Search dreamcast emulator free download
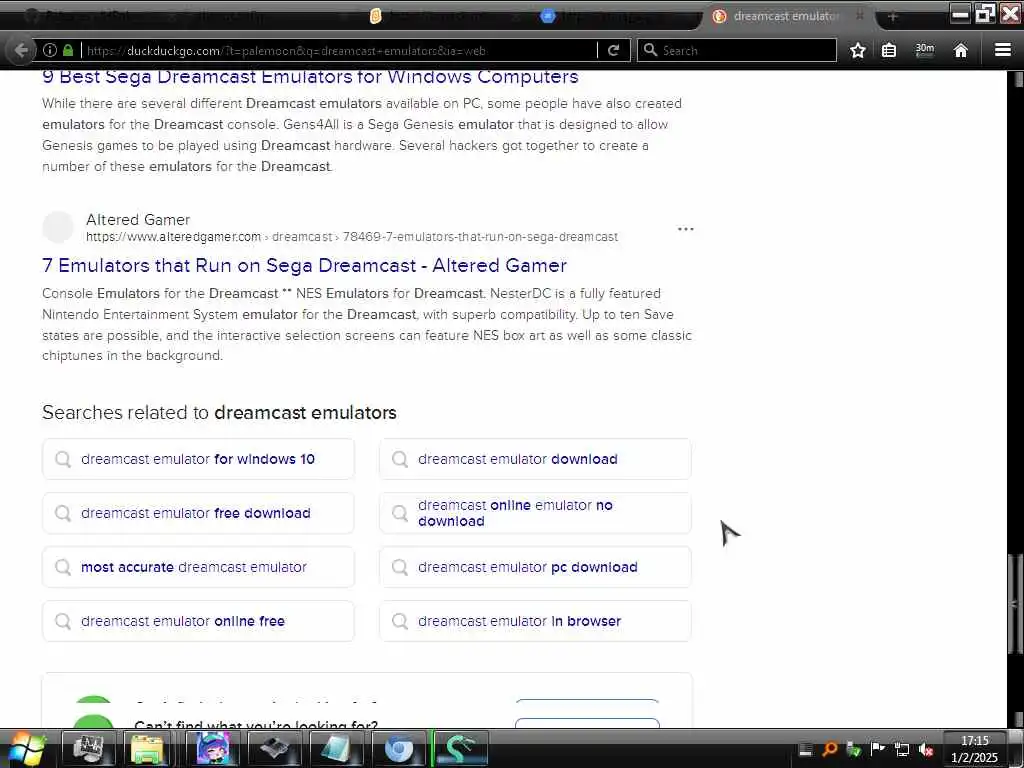Image resolution: width=1024 pixels, height=768 pixels. (x=198, y=513)
